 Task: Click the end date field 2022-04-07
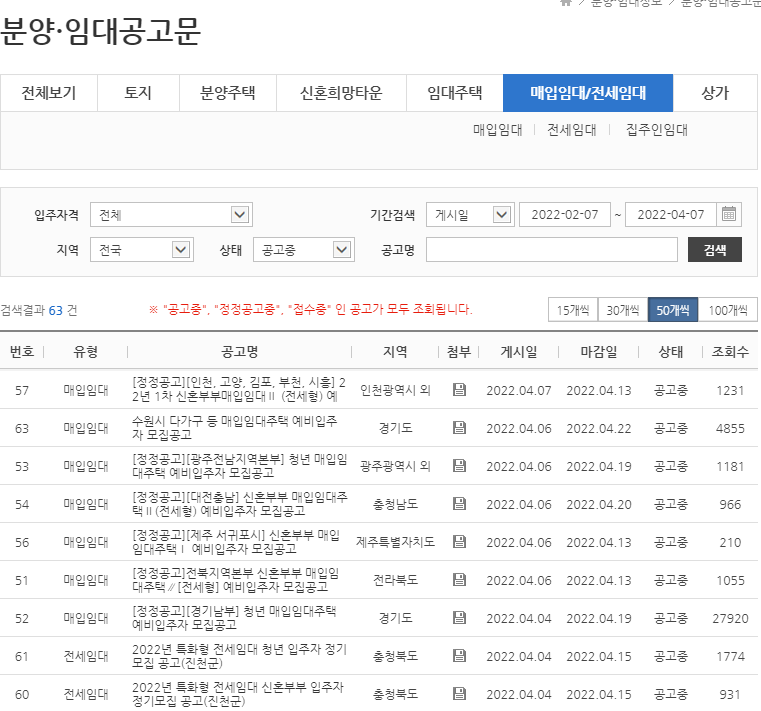pyautogui.click(x=671, y=215)
